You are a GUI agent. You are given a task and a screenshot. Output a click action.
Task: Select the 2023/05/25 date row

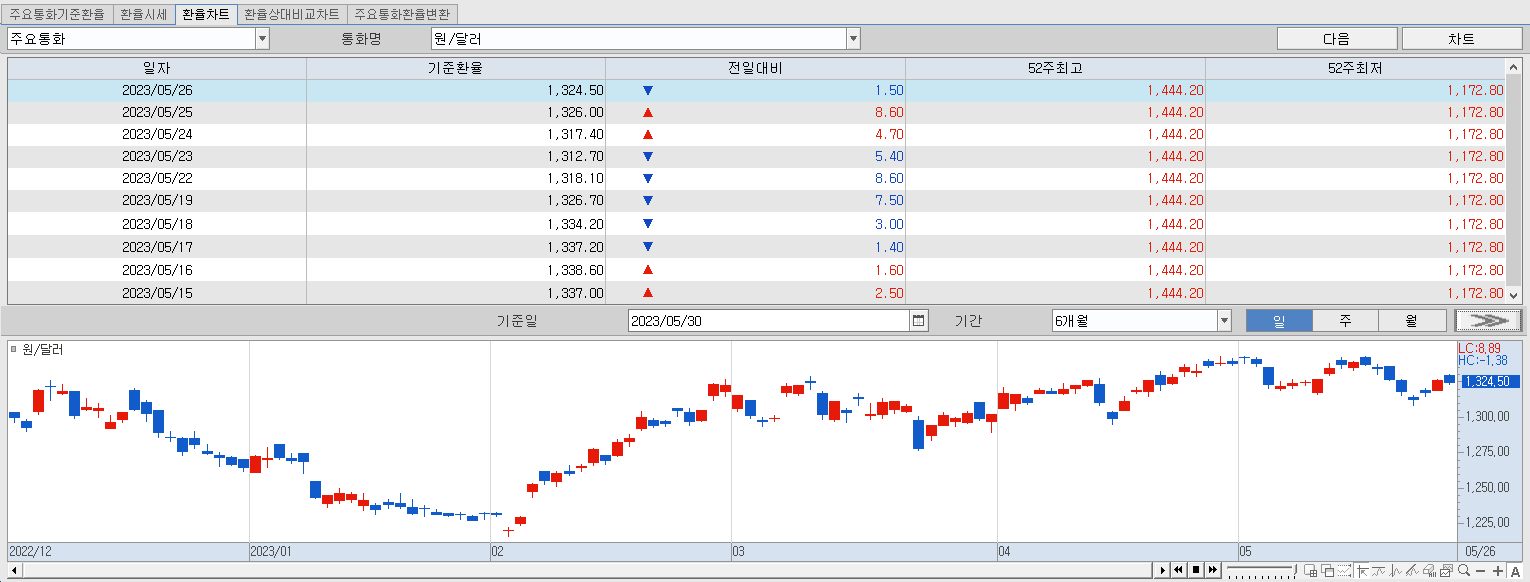pyautogui.click(x=756, y=112)
